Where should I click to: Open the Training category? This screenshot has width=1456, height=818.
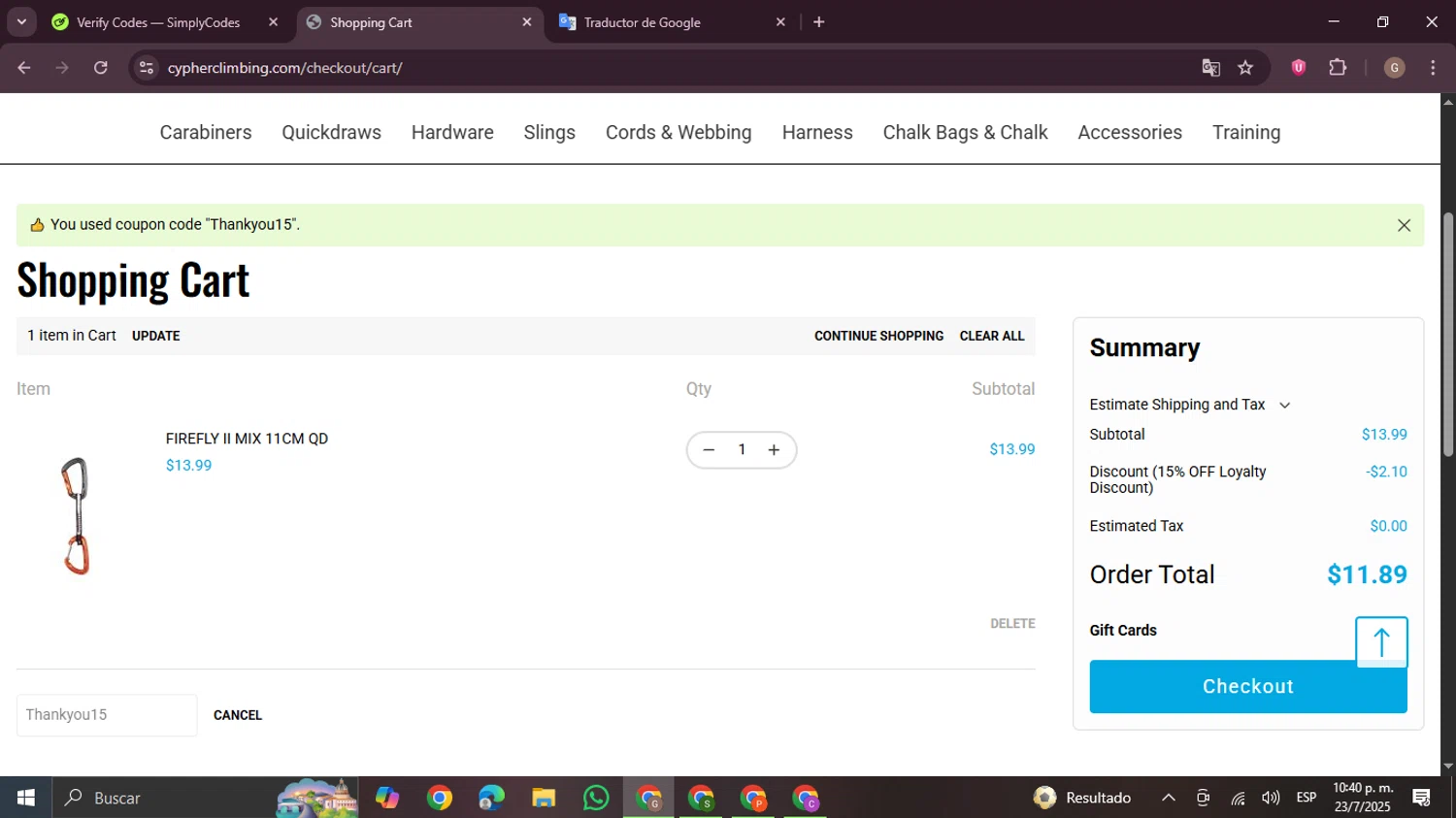[1246, 133]
